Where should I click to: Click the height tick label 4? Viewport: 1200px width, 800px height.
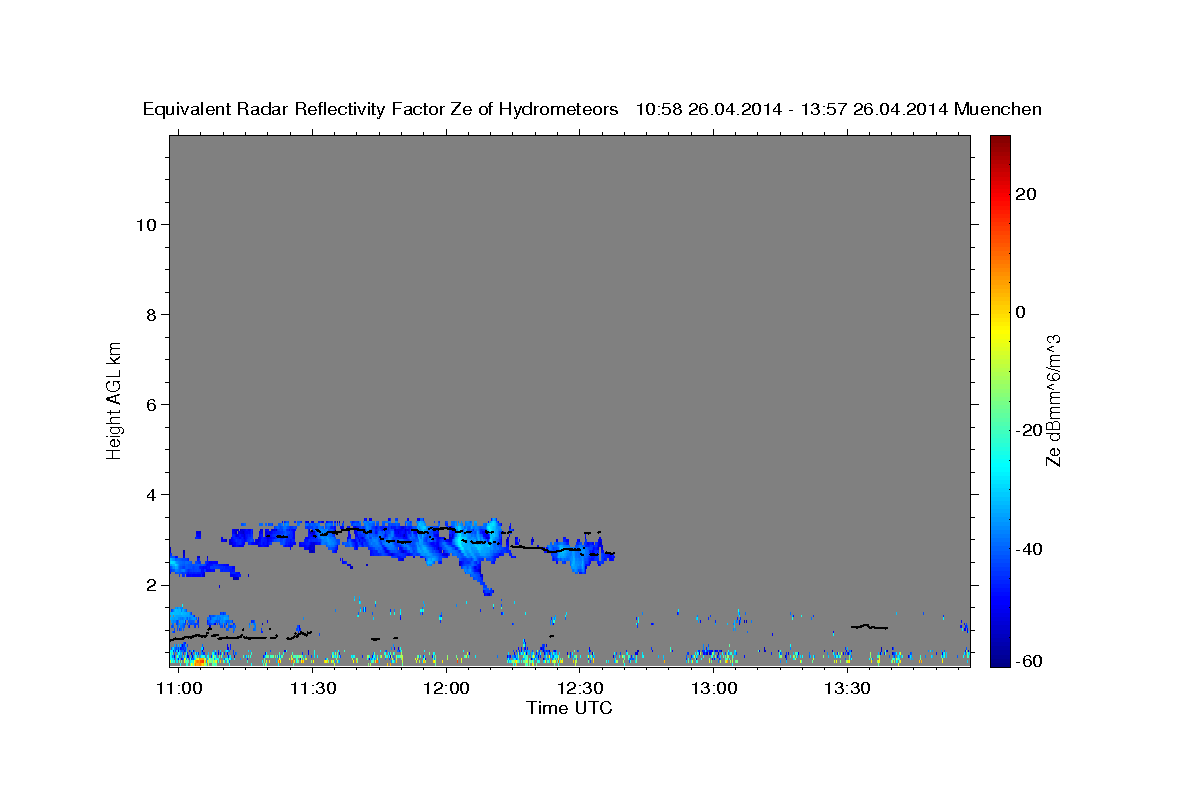click(x=152, y=495)
